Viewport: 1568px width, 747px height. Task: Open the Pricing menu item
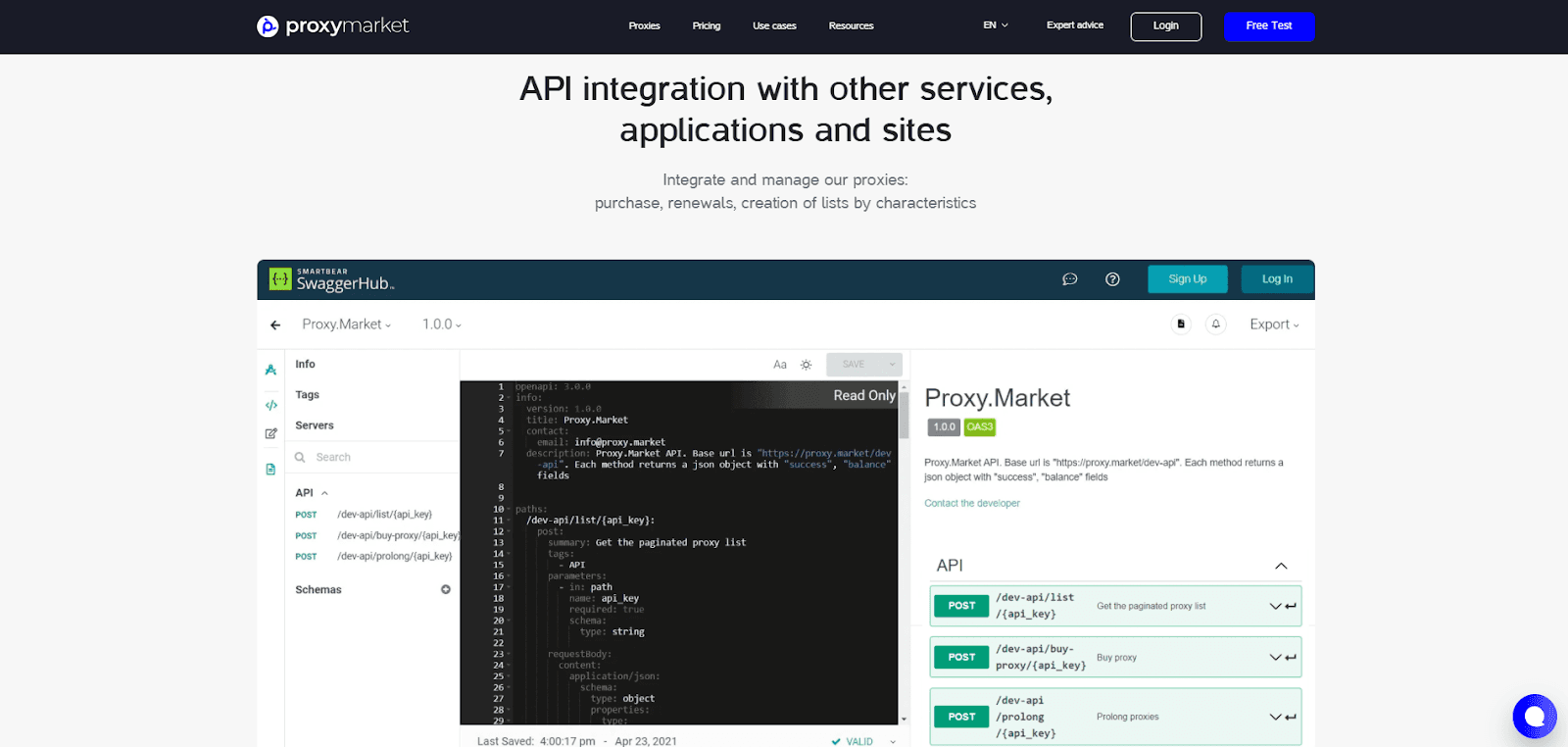pyautogui.click(x=707, y=25)
